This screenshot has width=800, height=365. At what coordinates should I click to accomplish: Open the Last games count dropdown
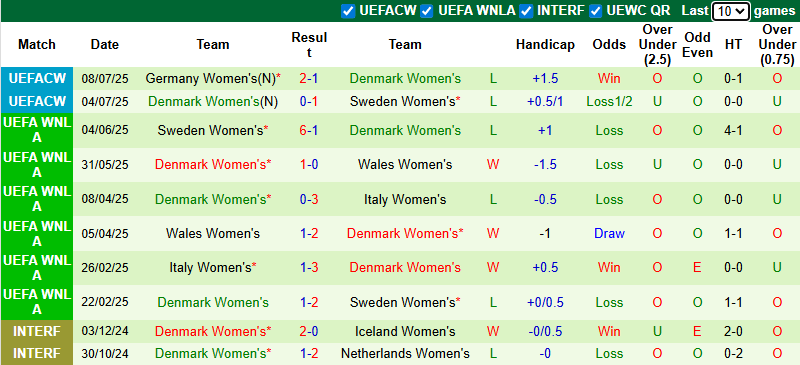click(x=731, y=11)
